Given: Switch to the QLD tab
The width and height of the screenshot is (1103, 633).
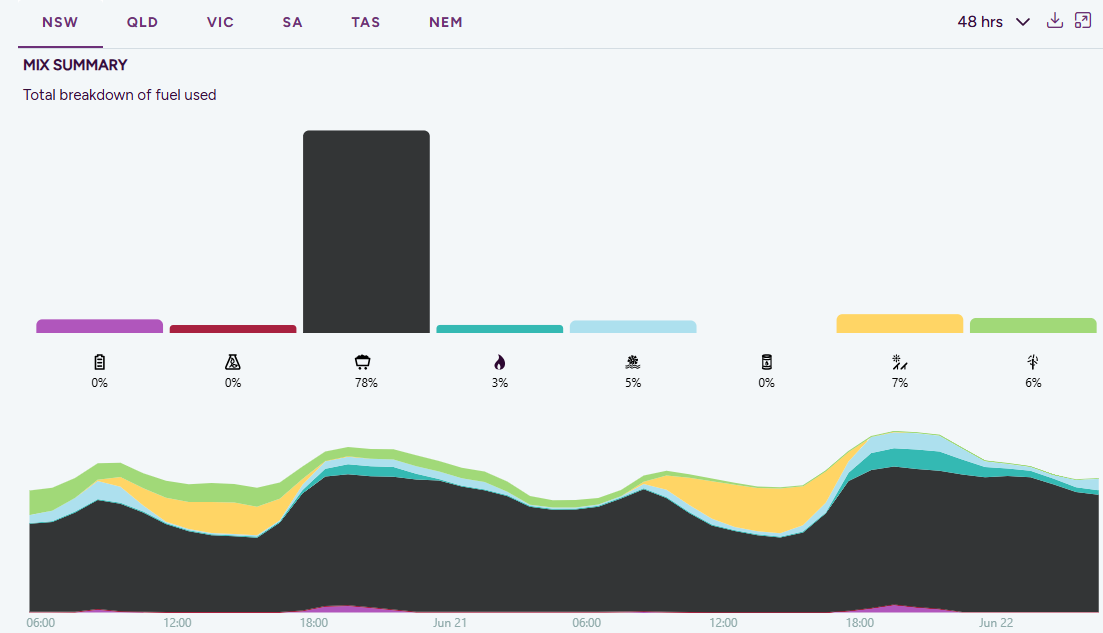Looking at the screenshot, I should click(142, 23).
